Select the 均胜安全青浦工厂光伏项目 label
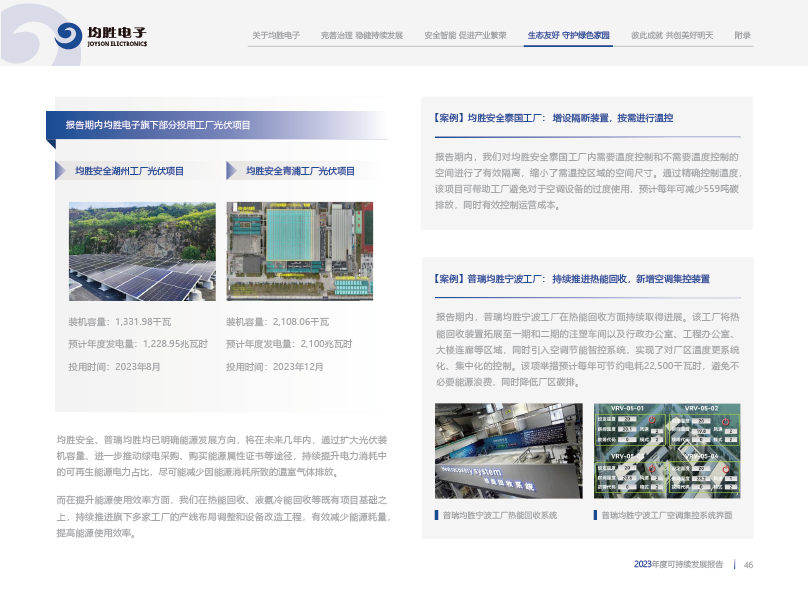 300,171
